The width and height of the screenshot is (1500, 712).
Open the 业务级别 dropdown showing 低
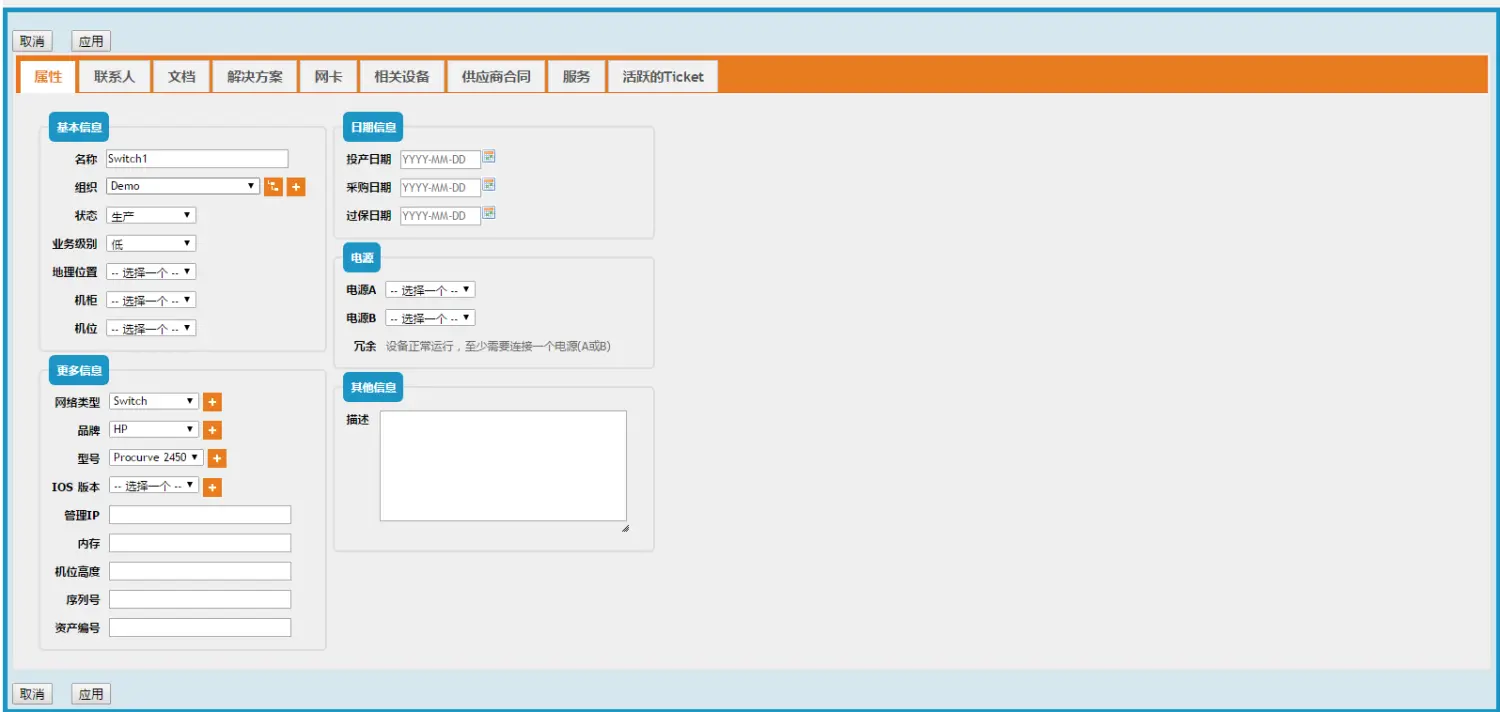pyautogui.click(x=151, y=243)
